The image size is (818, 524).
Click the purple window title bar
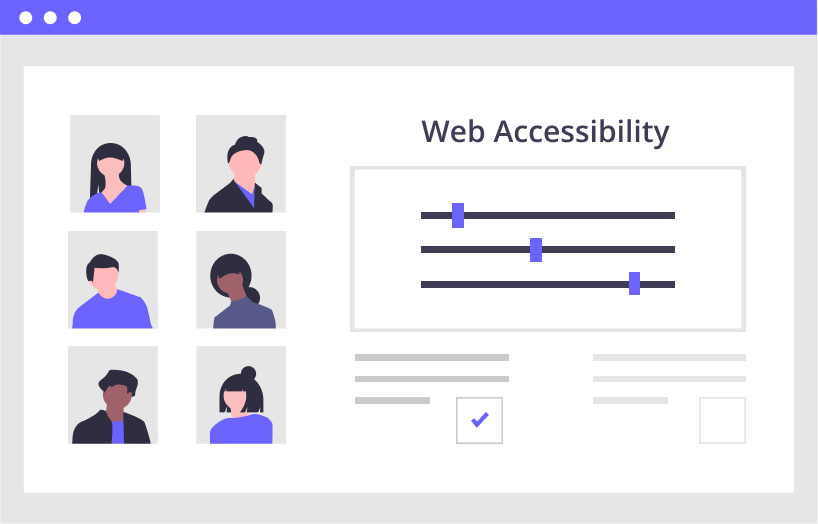click(x=409, y=17)
